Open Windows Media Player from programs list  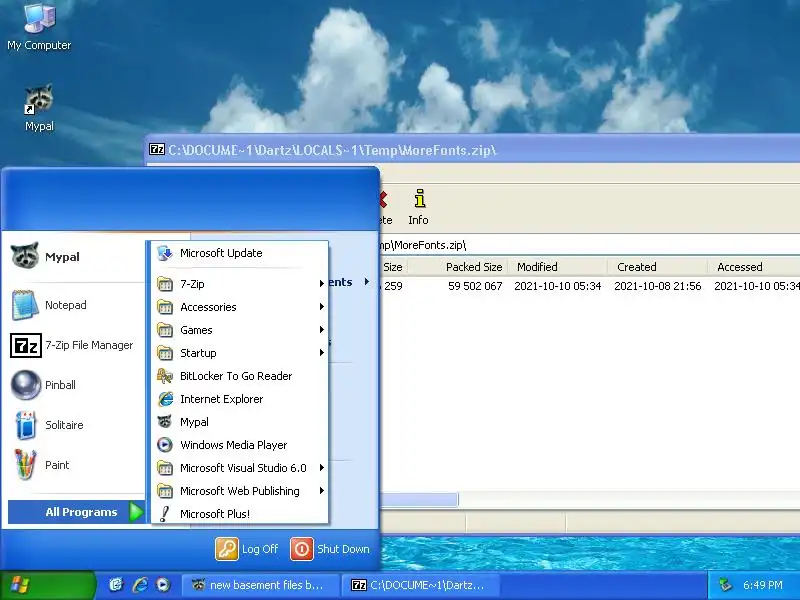tap(240, 445)
